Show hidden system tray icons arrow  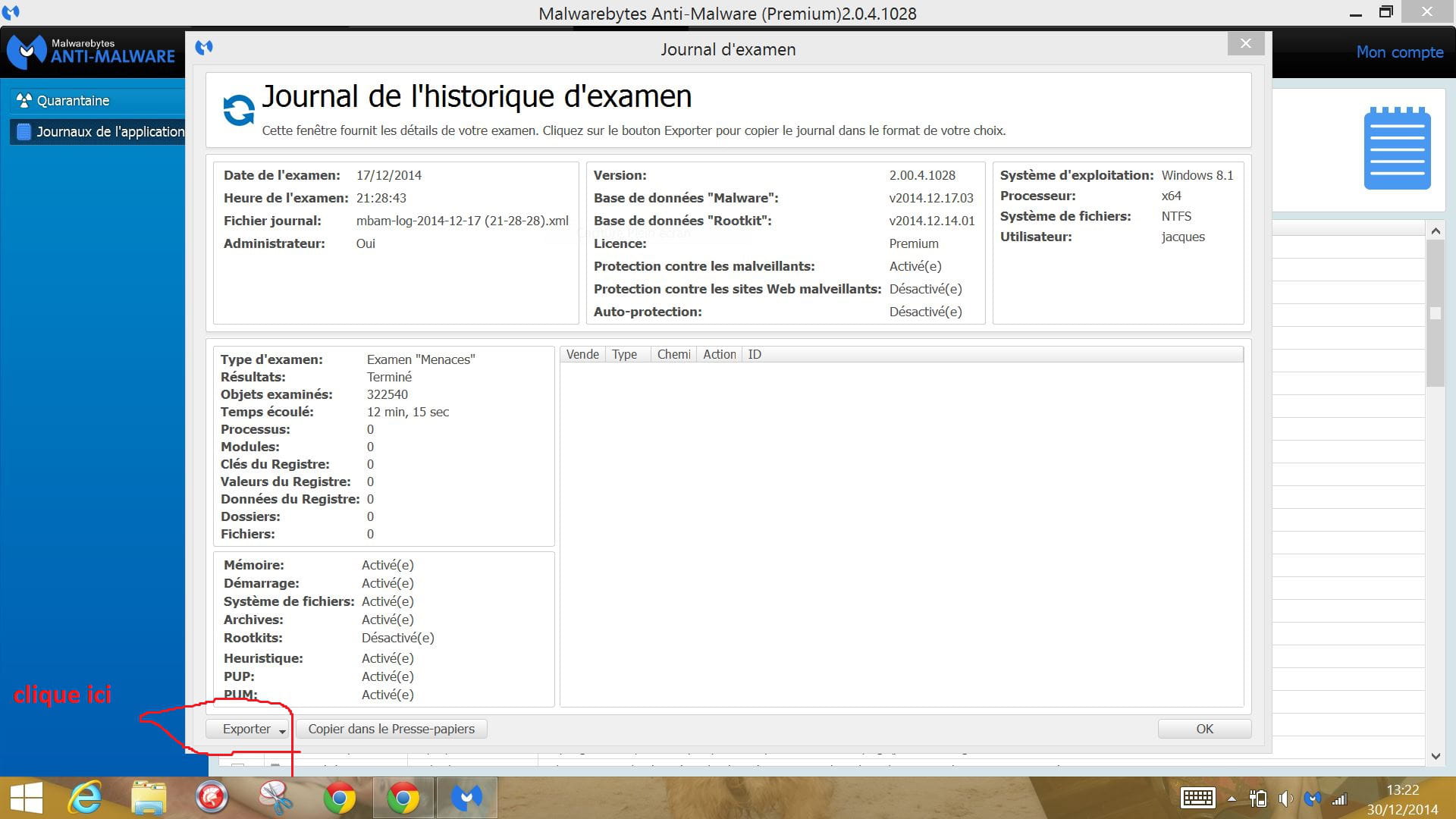pos(1232,799)
